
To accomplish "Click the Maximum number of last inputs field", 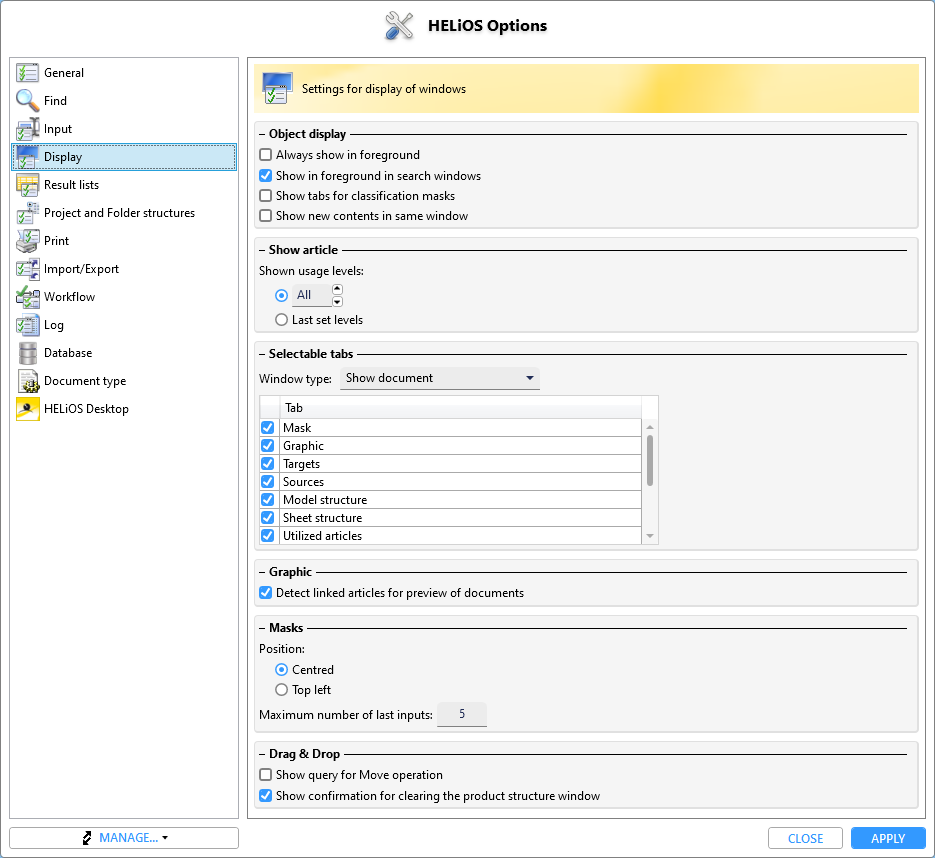I will (462, 714).
